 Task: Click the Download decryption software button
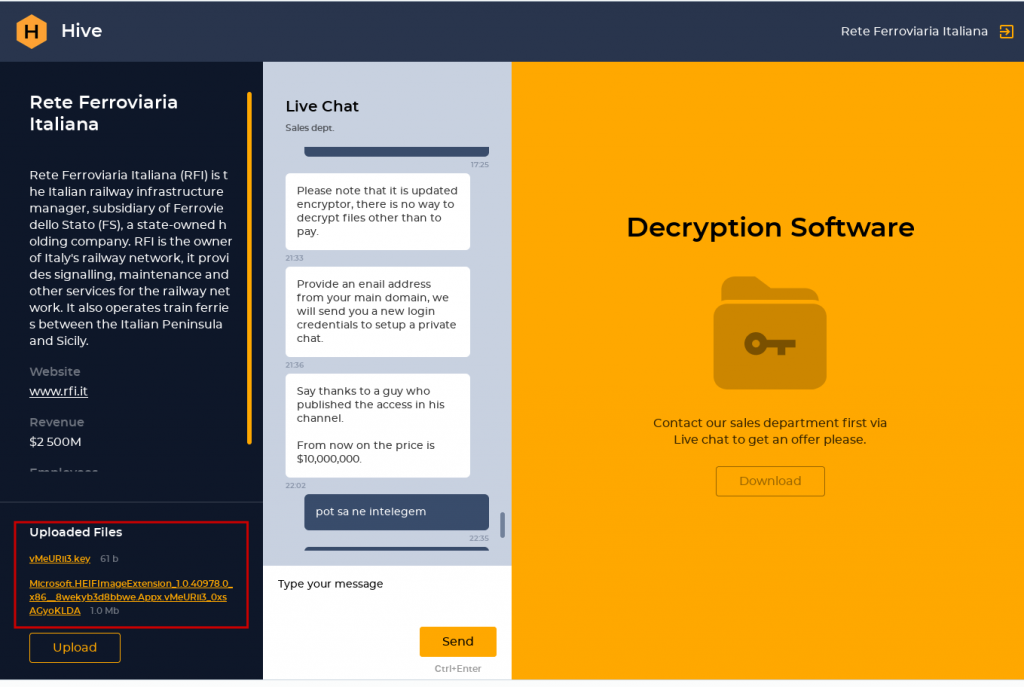pos(770,481)
